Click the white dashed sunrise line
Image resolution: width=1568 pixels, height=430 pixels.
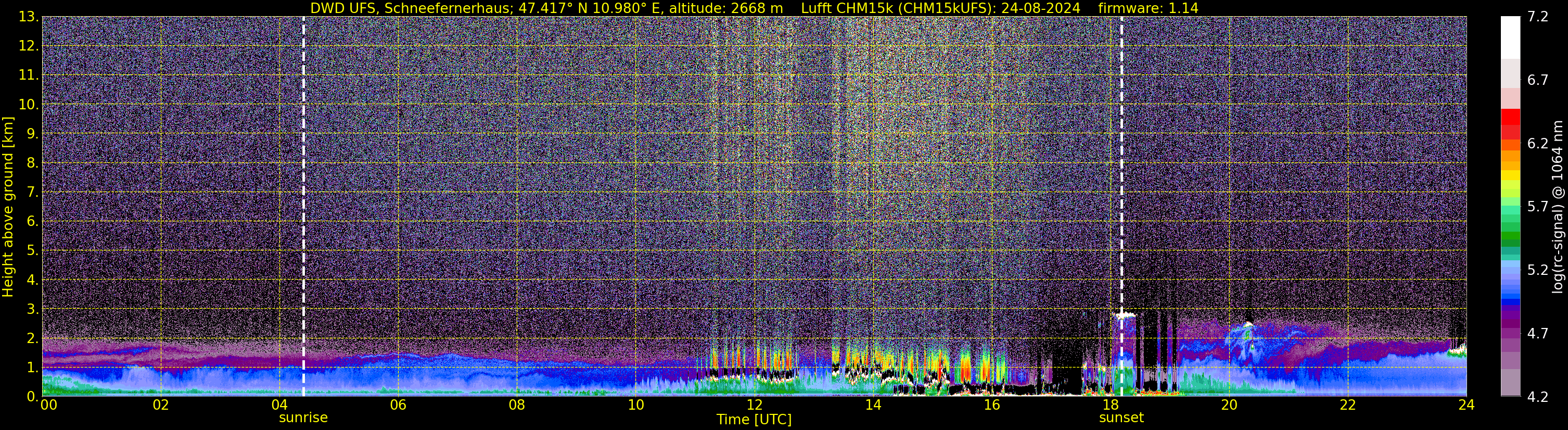coord(303,207)
